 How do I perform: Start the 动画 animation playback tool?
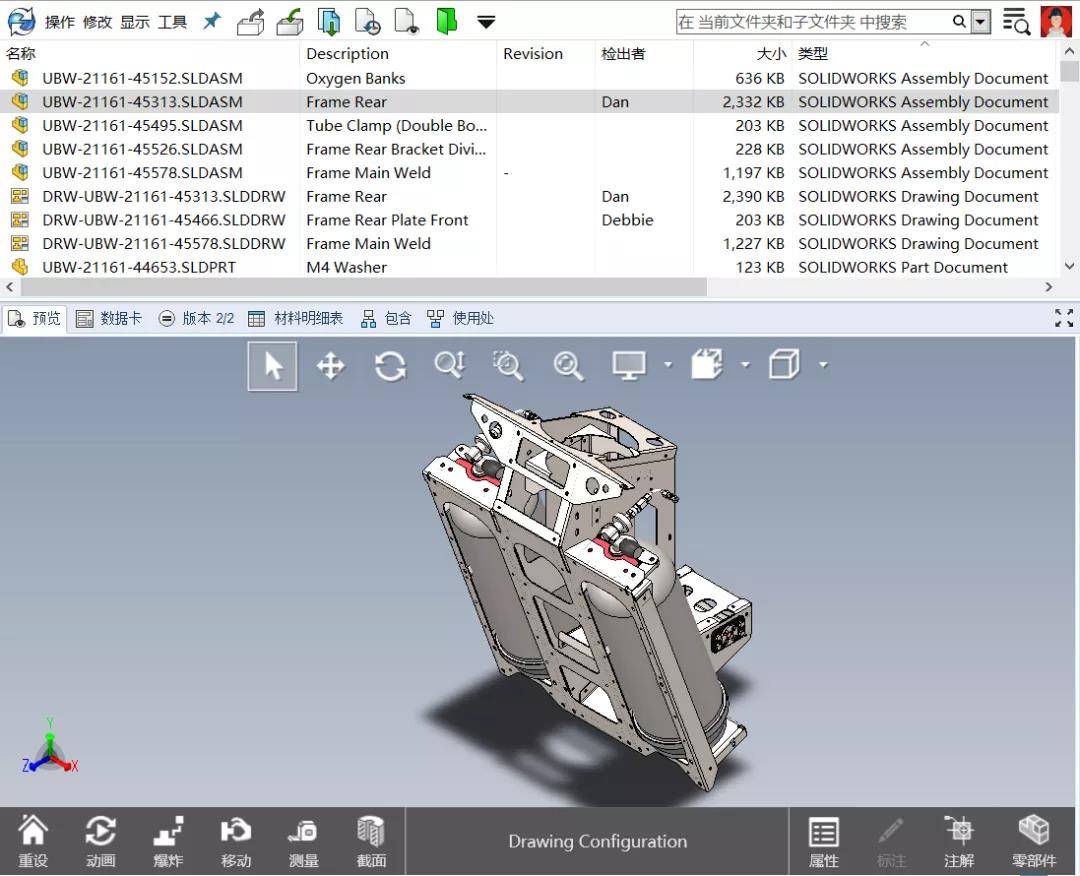[100, 840]
